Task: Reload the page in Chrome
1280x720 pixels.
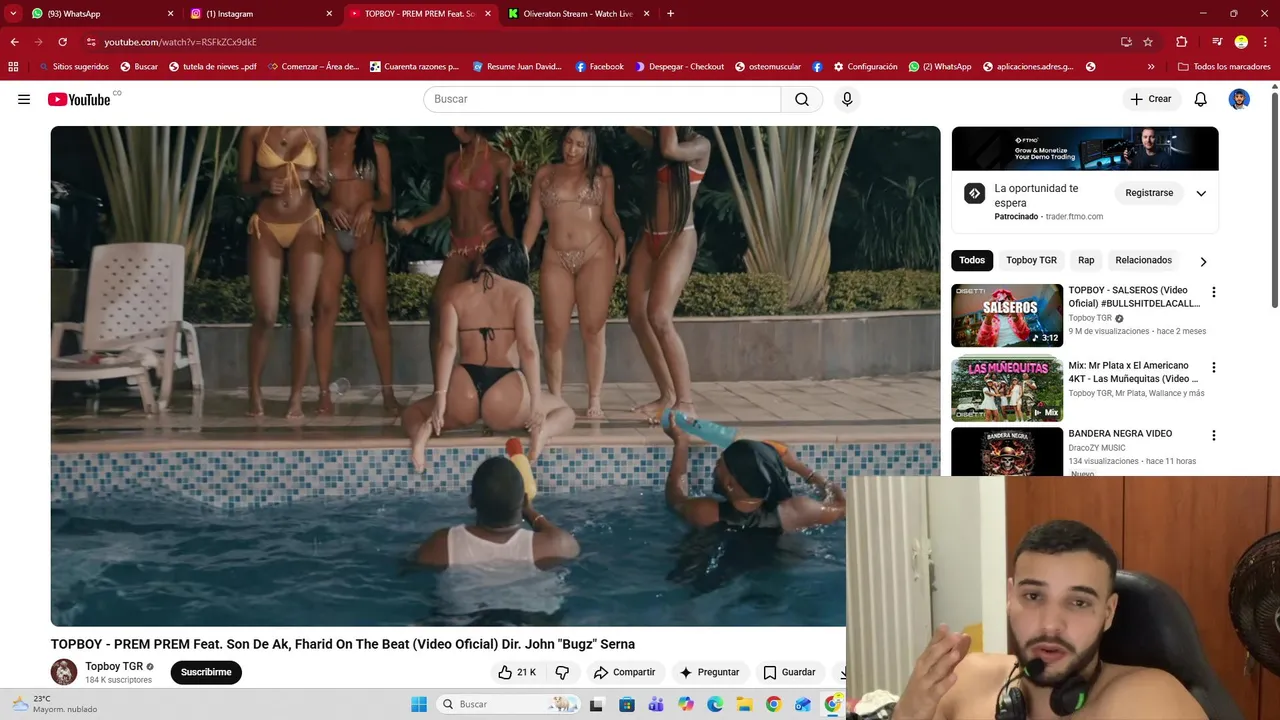Action: point(62,42)
